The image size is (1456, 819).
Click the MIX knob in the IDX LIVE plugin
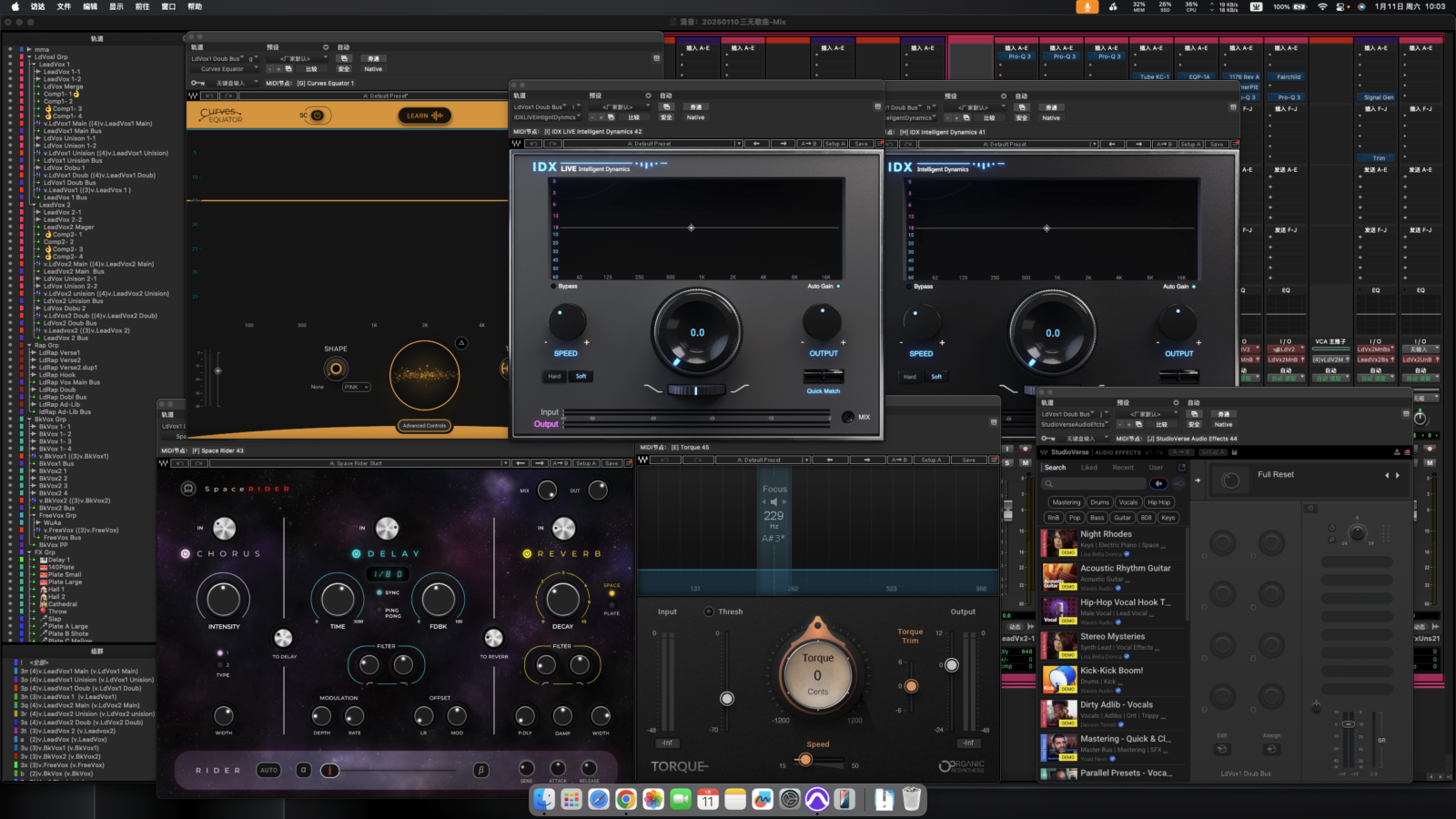[x=848, y=417]
